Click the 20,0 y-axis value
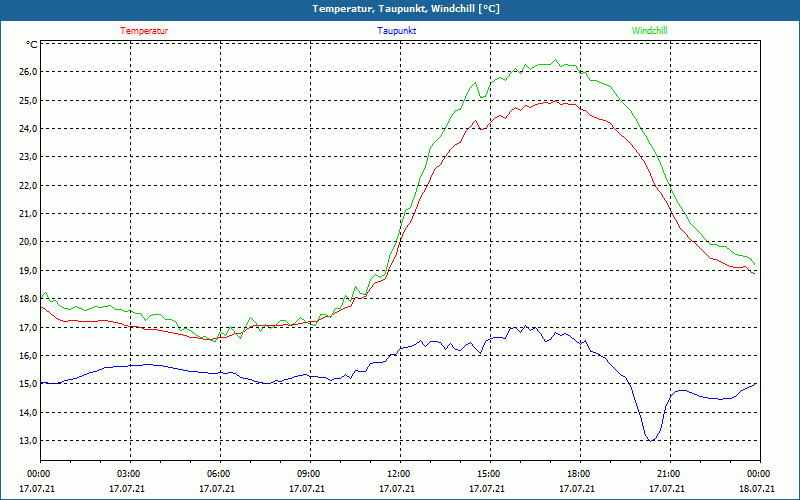Viewport: 800px width, 500px height. 27,242
